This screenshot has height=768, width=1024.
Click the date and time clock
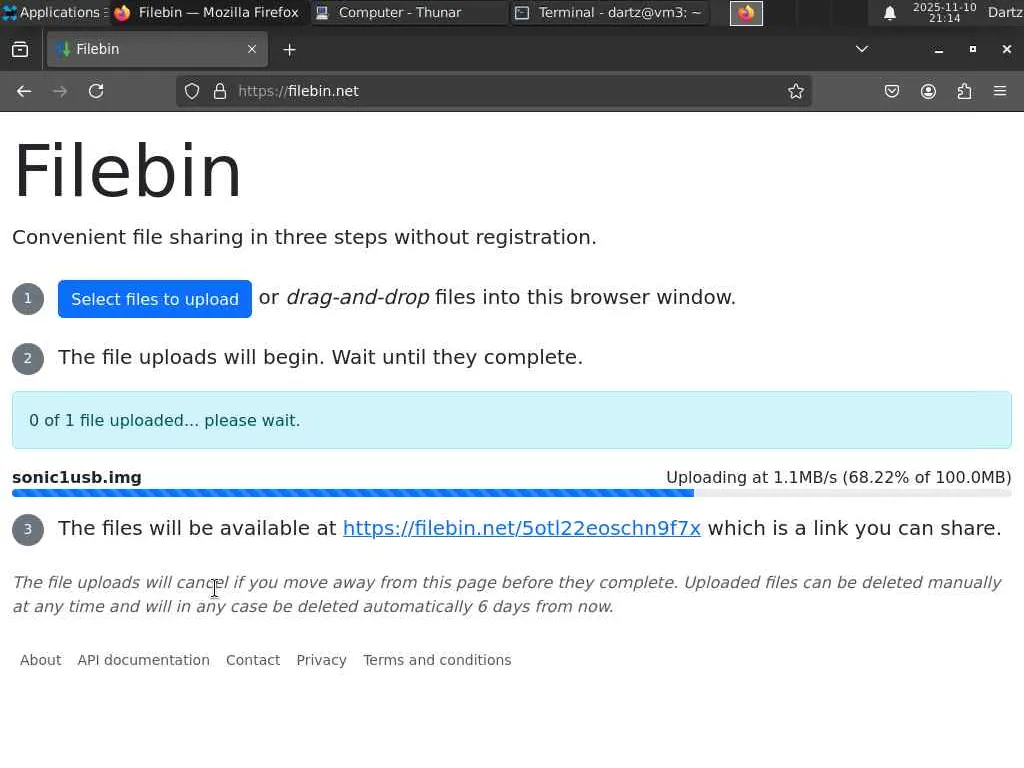tap(944, 12)
